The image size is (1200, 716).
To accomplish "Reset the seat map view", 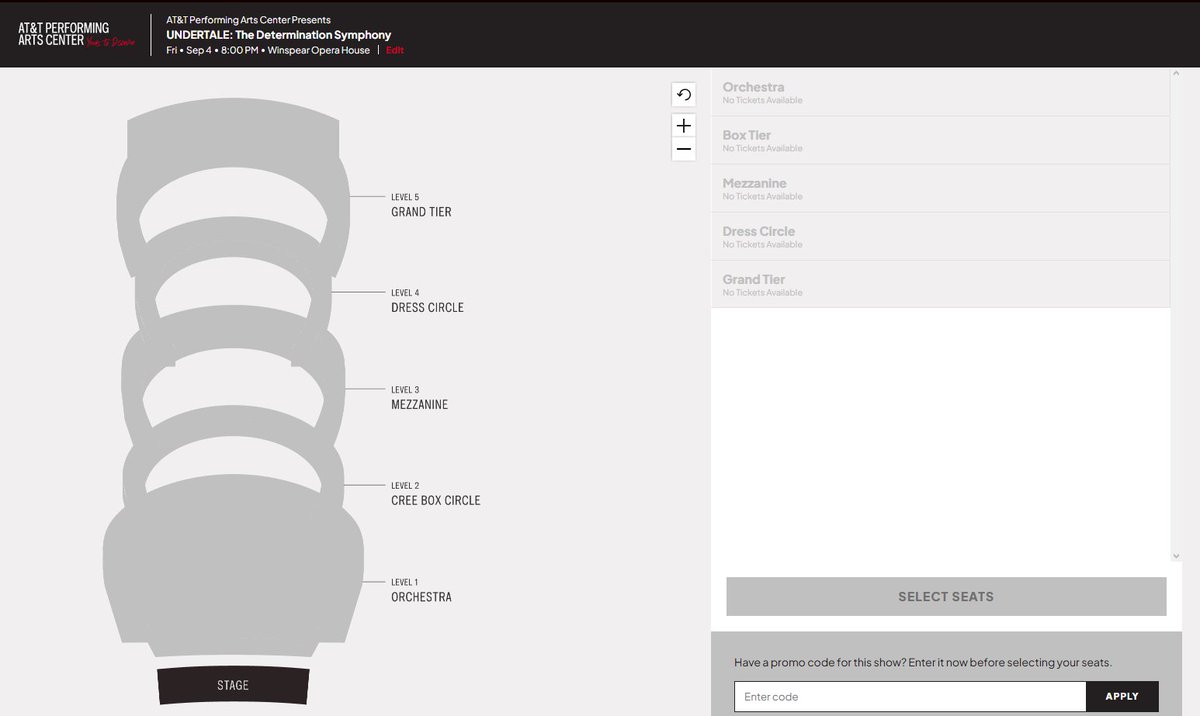I will pyautogui.click(x=684, y=95).
